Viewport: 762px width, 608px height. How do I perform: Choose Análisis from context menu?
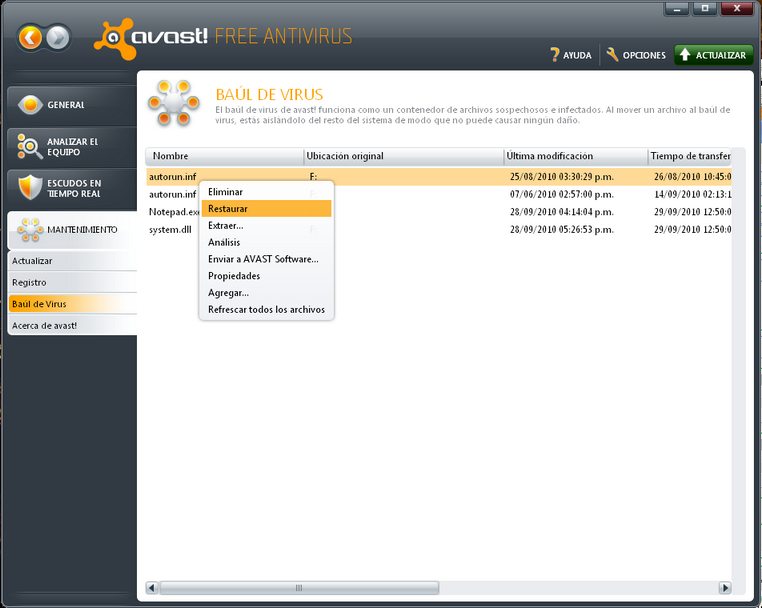click(266, 242)
